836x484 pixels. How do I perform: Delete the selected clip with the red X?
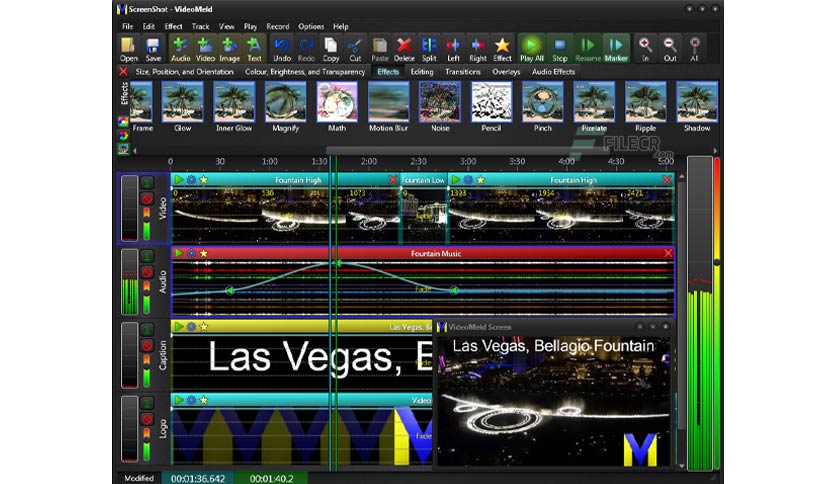[404, 49]
